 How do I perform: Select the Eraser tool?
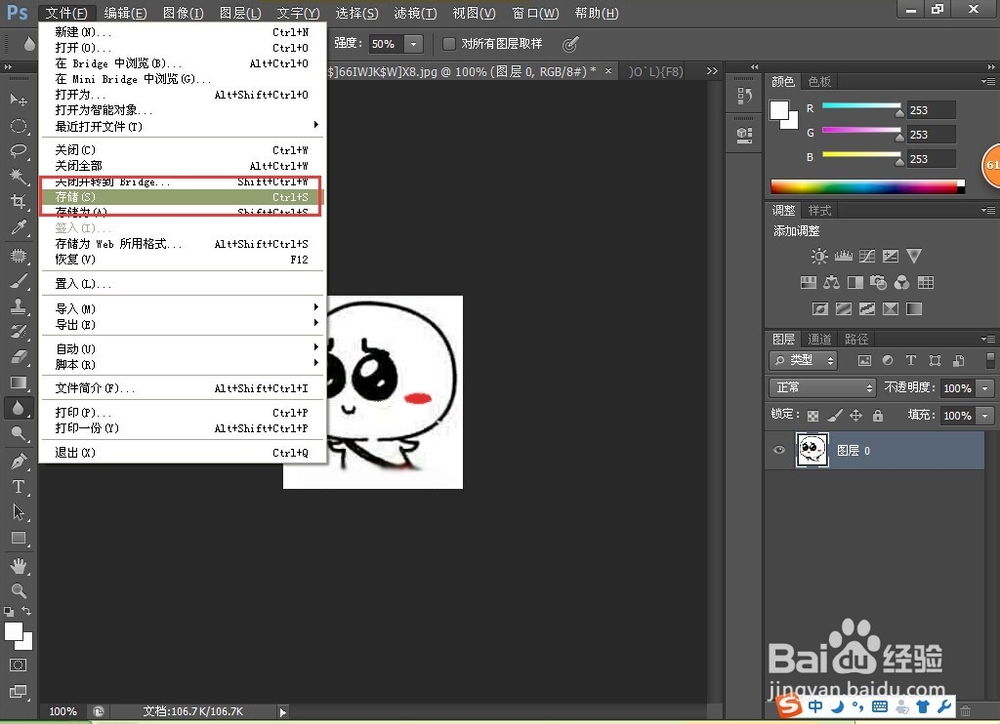20,357
